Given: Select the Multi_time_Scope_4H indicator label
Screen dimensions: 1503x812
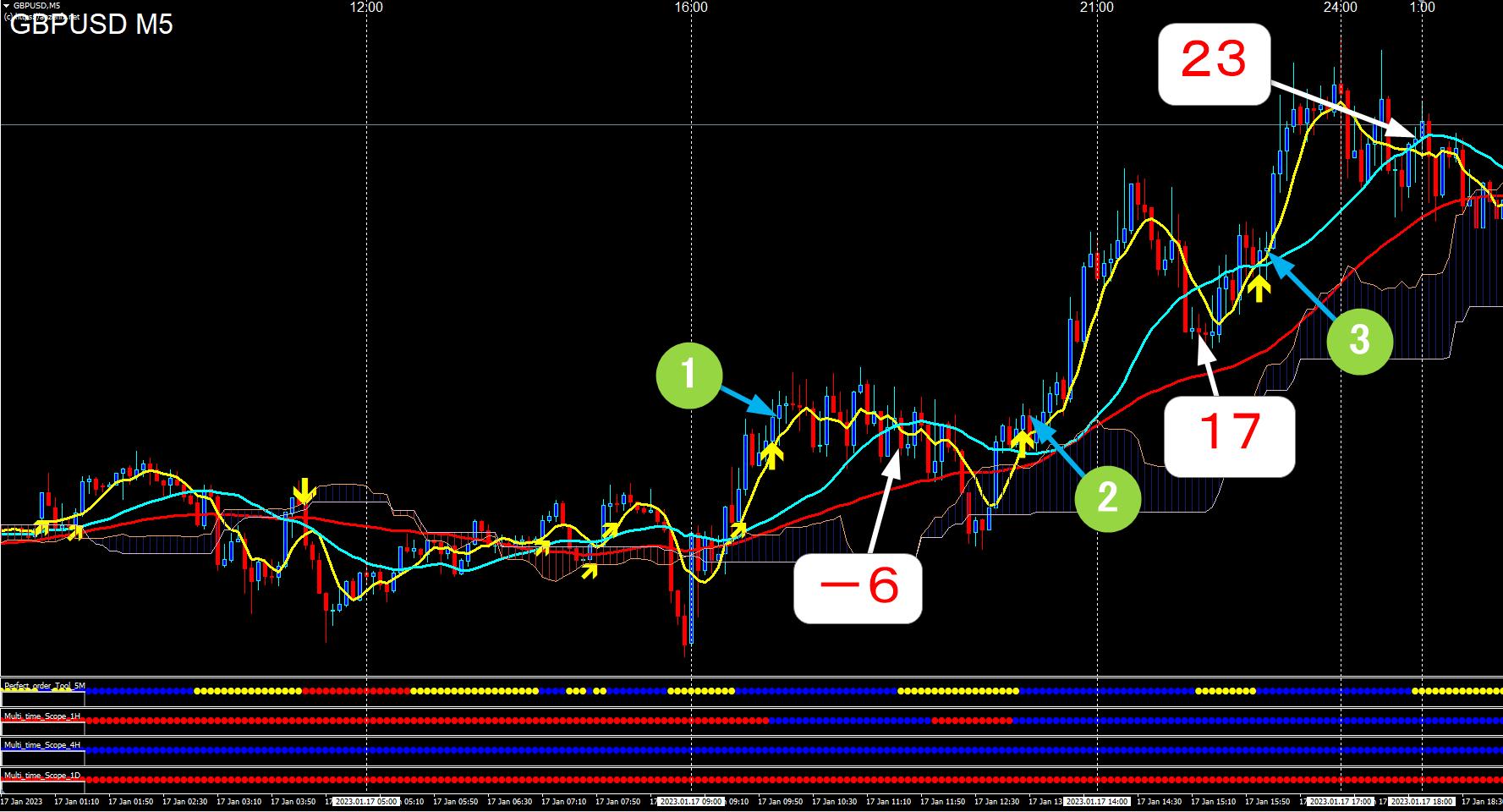Looking at the screenshot, I should coord(41,745).
